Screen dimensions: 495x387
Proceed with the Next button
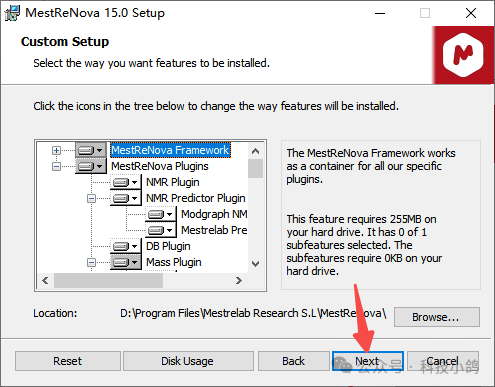(x=368, y=361)
